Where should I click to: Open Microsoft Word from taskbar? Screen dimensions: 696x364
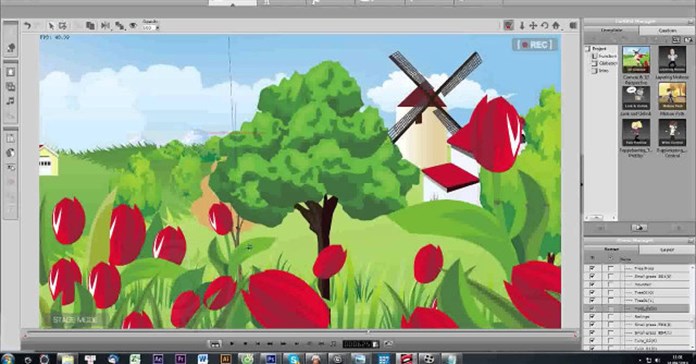pos(203,359)
